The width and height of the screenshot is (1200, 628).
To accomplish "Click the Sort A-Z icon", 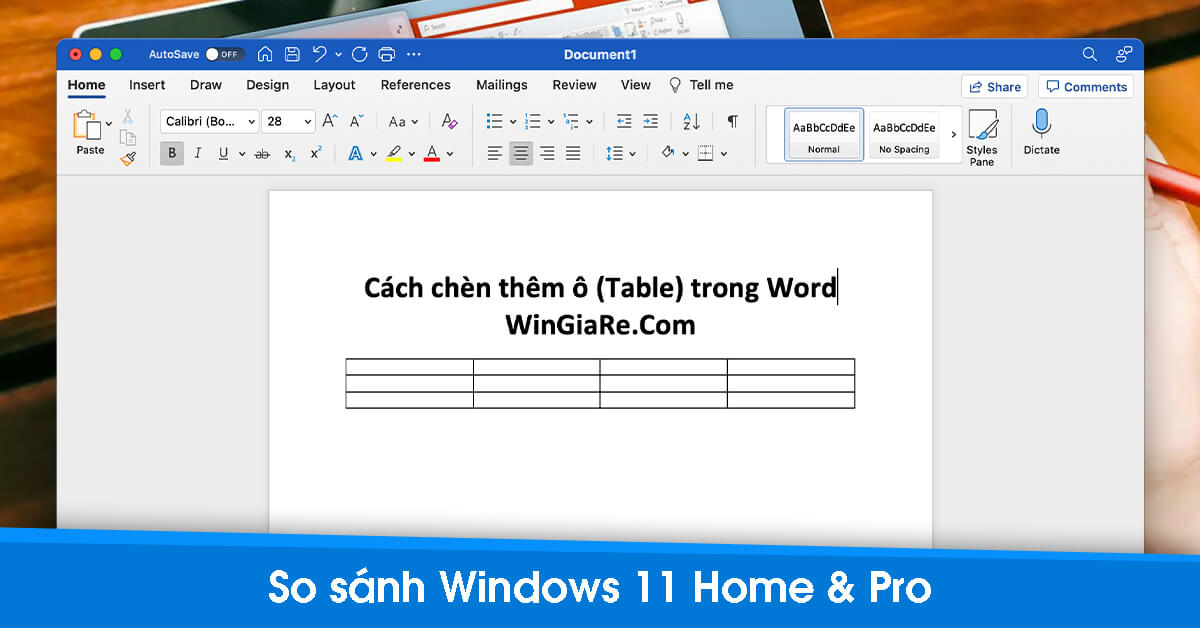I will click(x=691, y=121).
